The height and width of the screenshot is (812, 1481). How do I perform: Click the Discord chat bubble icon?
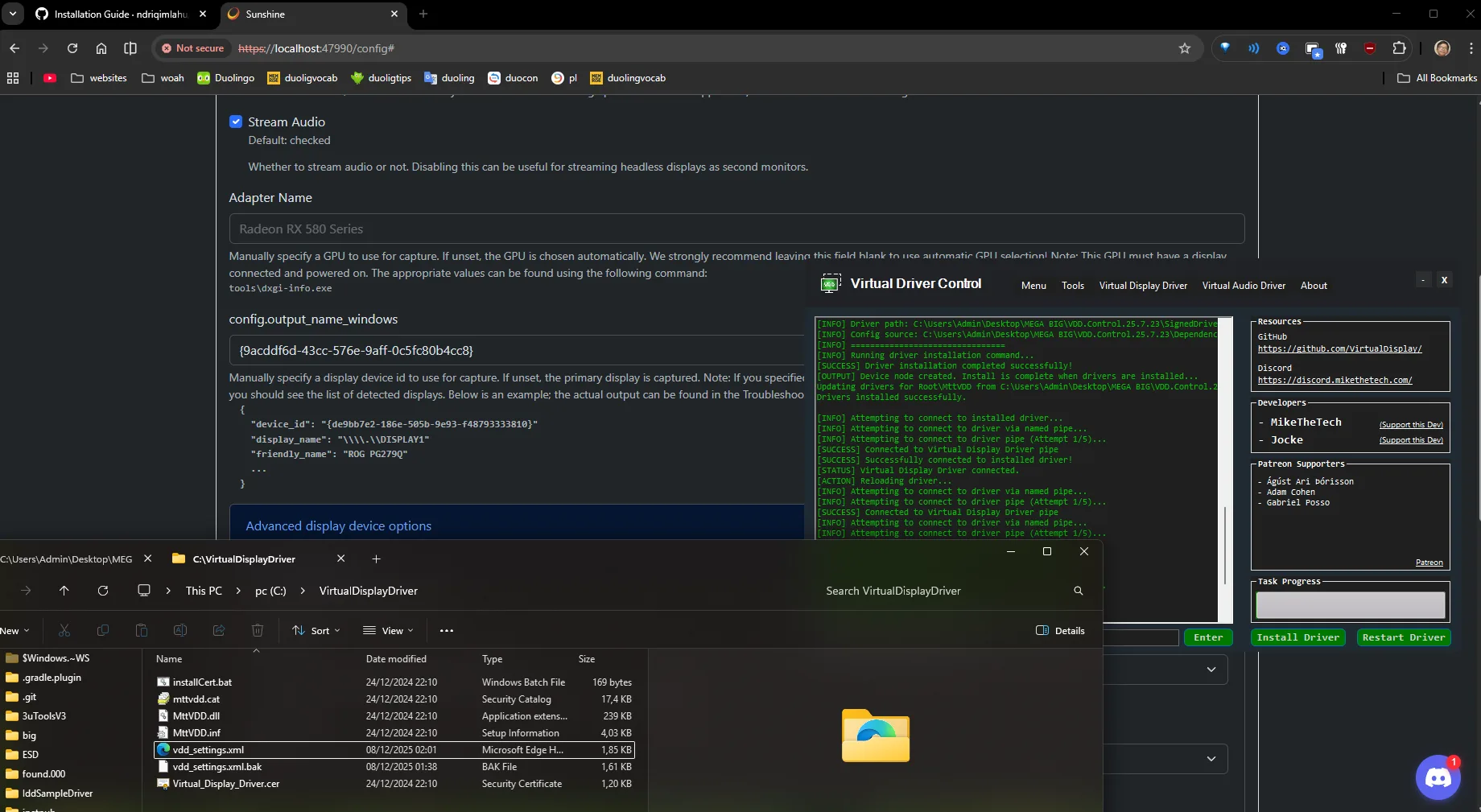tap(1438, 777)
